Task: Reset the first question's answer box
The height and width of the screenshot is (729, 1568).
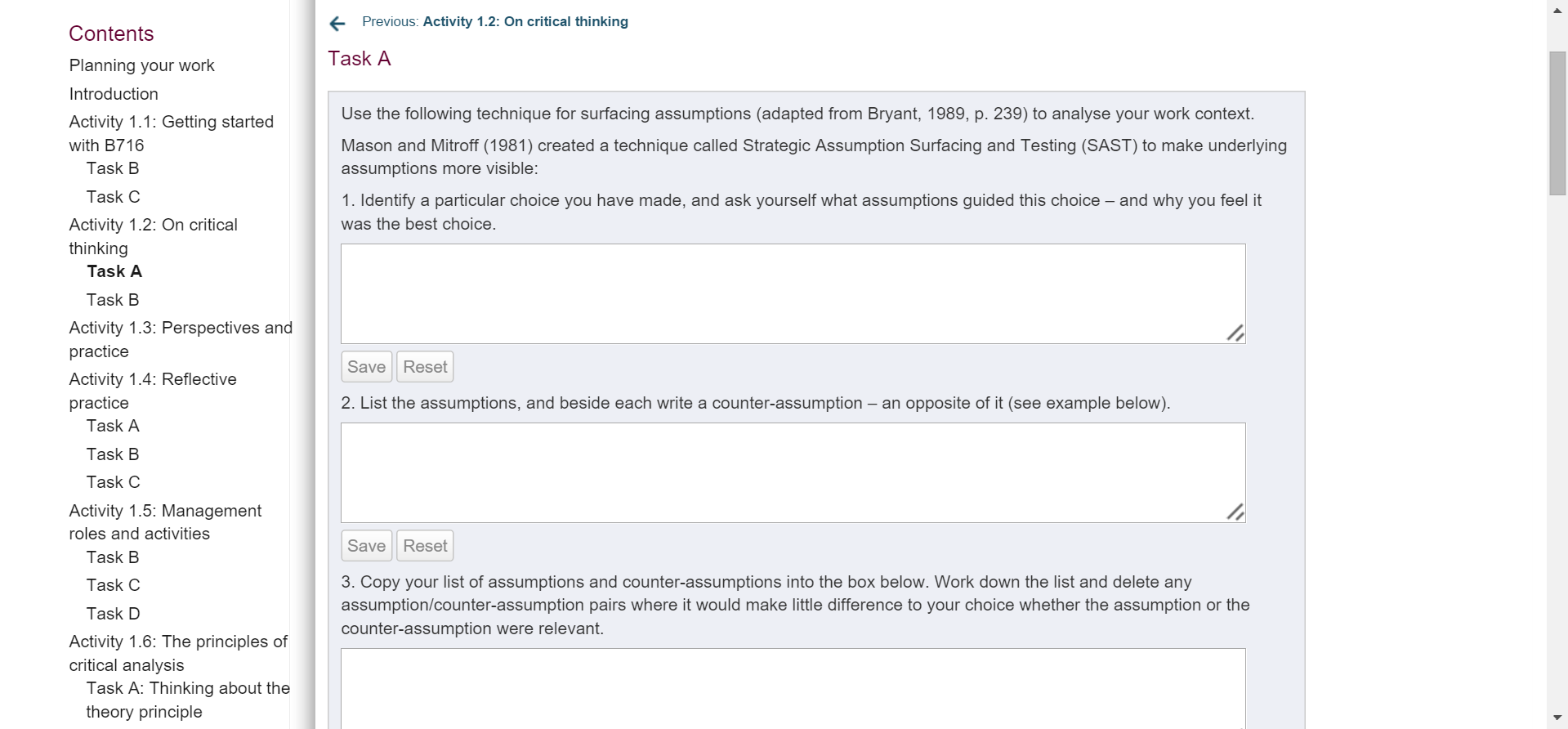Action: 425,367
